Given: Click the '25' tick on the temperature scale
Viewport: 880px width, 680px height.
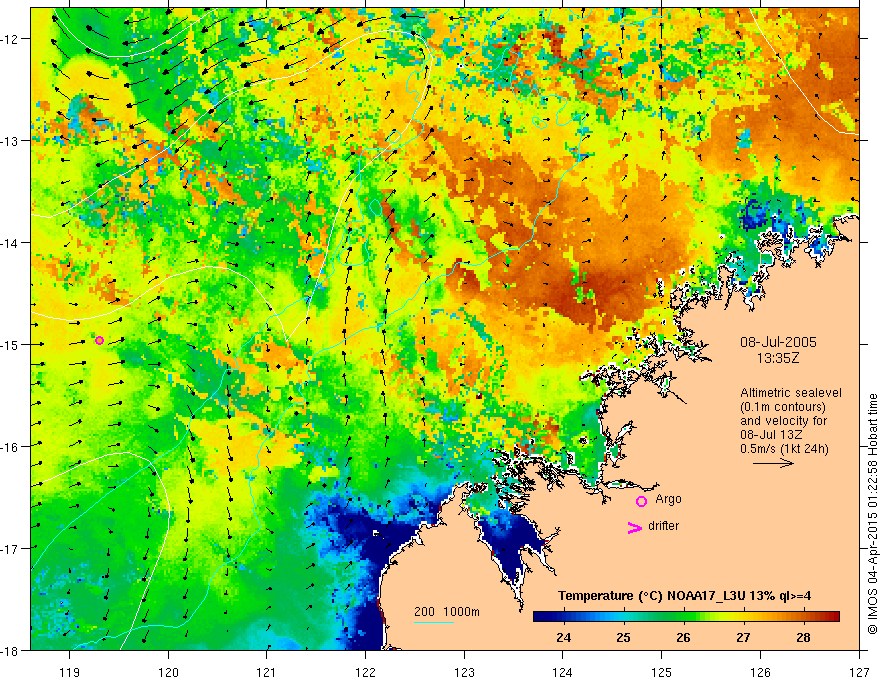Looking at the screenshot, I should pyautogui.click(x=624, y=637).
